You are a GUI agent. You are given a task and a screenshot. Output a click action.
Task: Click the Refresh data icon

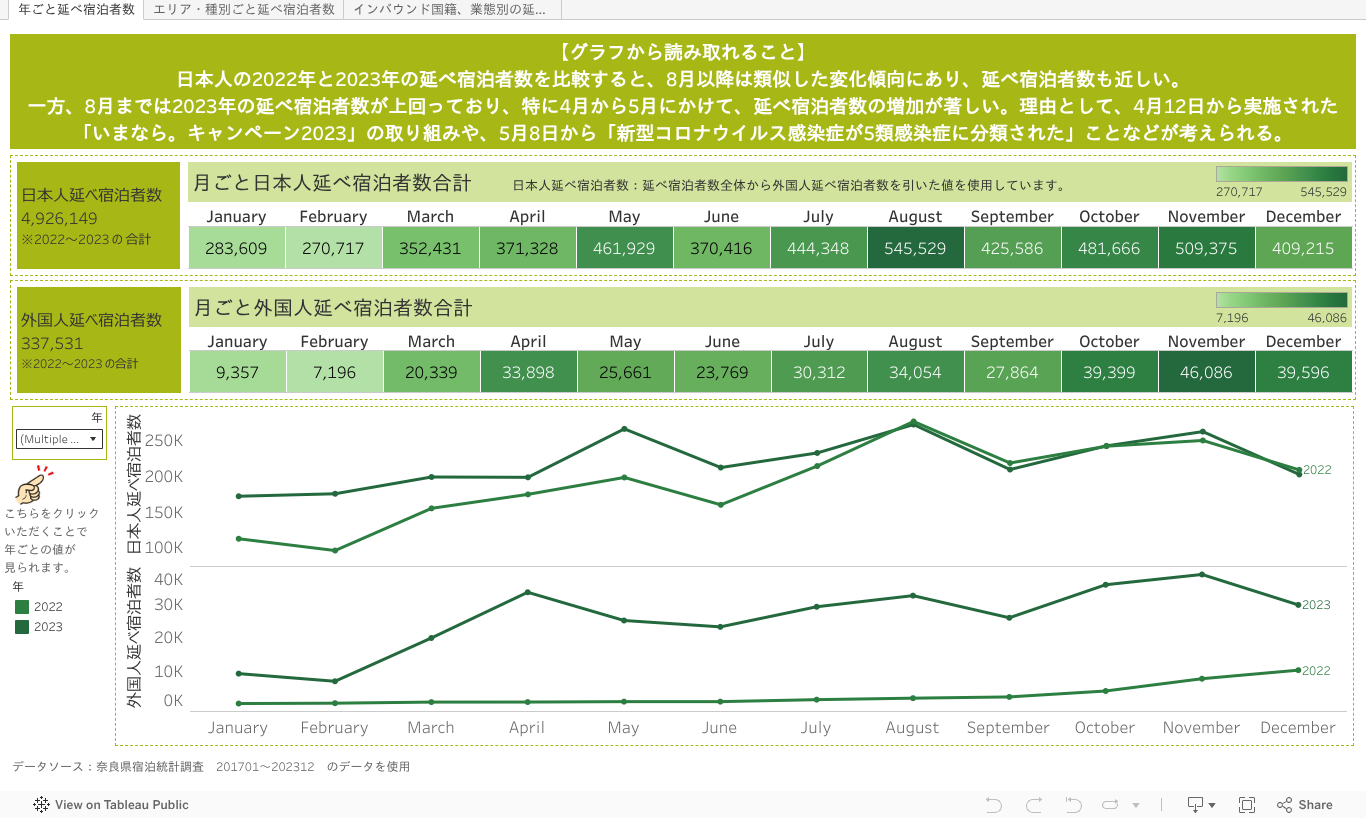[1111, 805]
